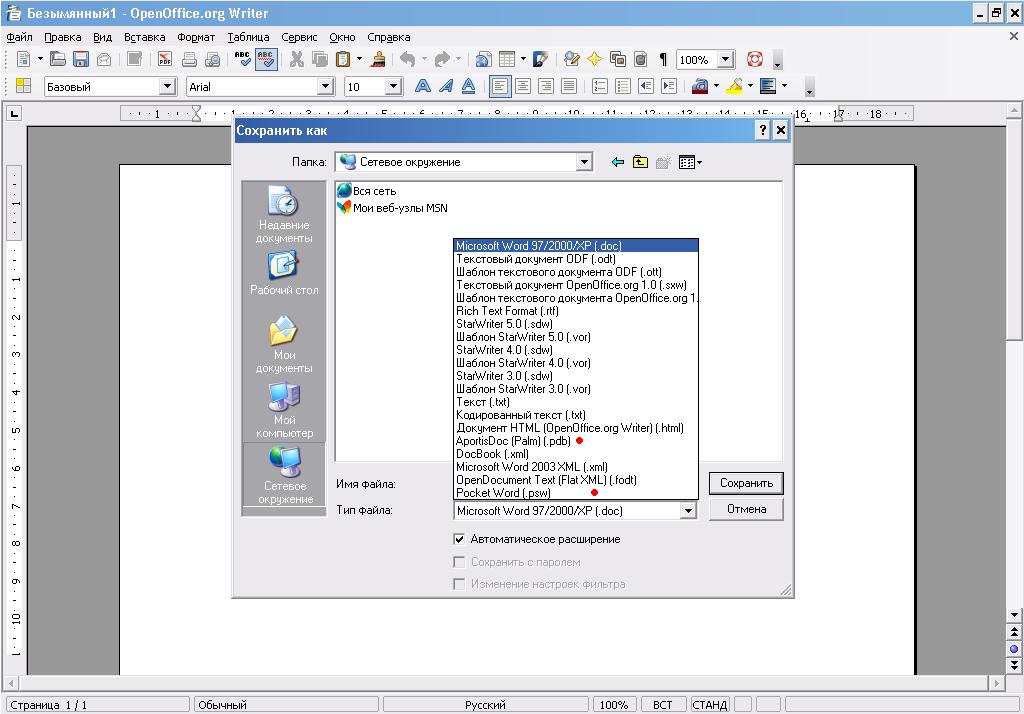Click the Spellcheck ABC icon
1024x714 pixels.
coord(242,59)
